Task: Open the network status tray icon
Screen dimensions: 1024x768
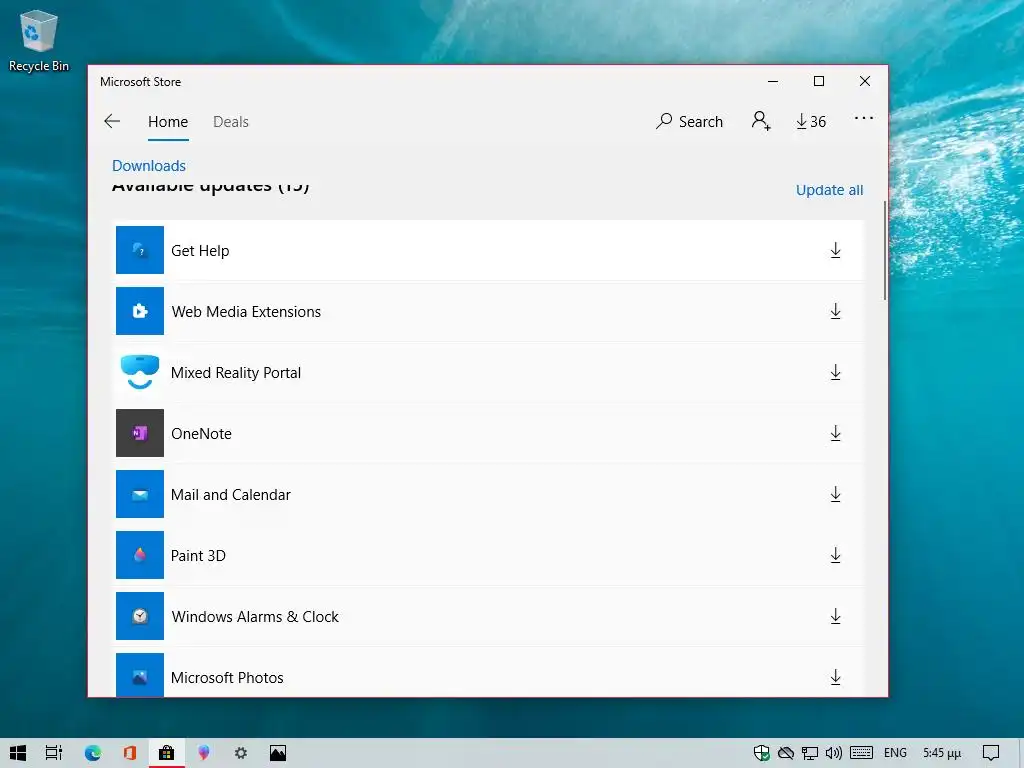Action: (810, 753)
